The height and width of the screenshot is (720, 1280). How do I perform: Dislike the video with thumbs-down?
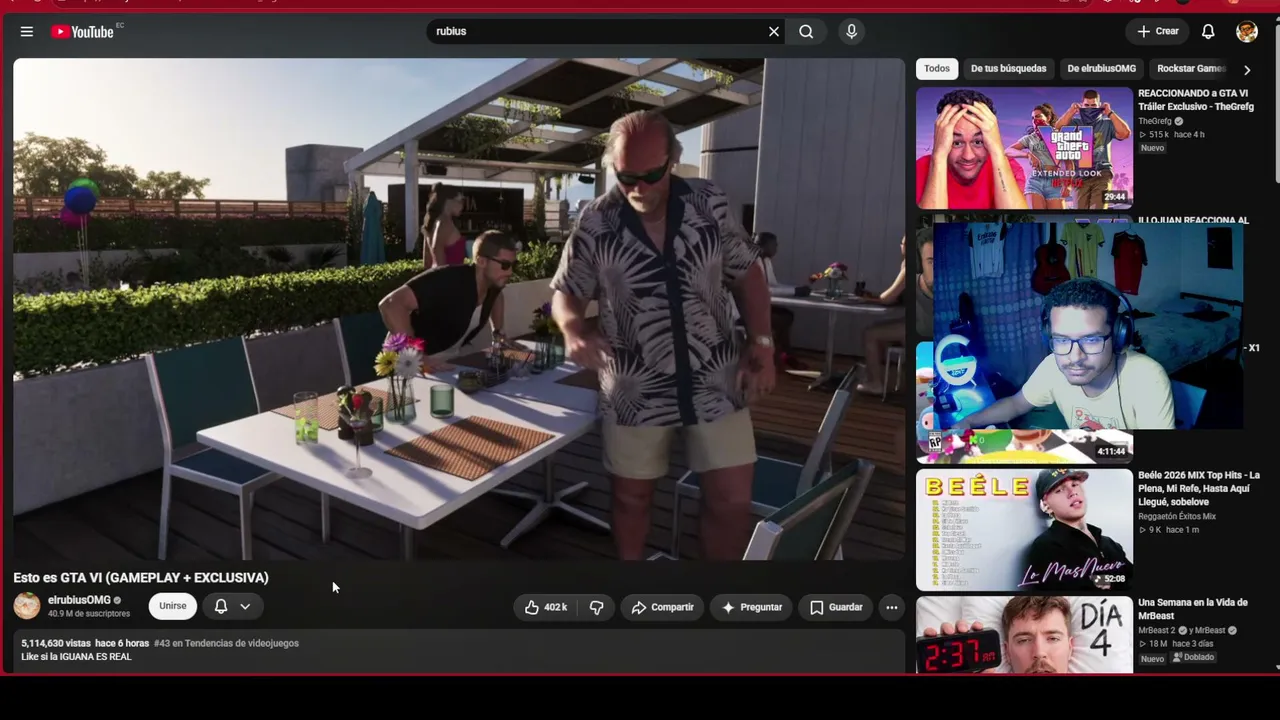[596, 607]
